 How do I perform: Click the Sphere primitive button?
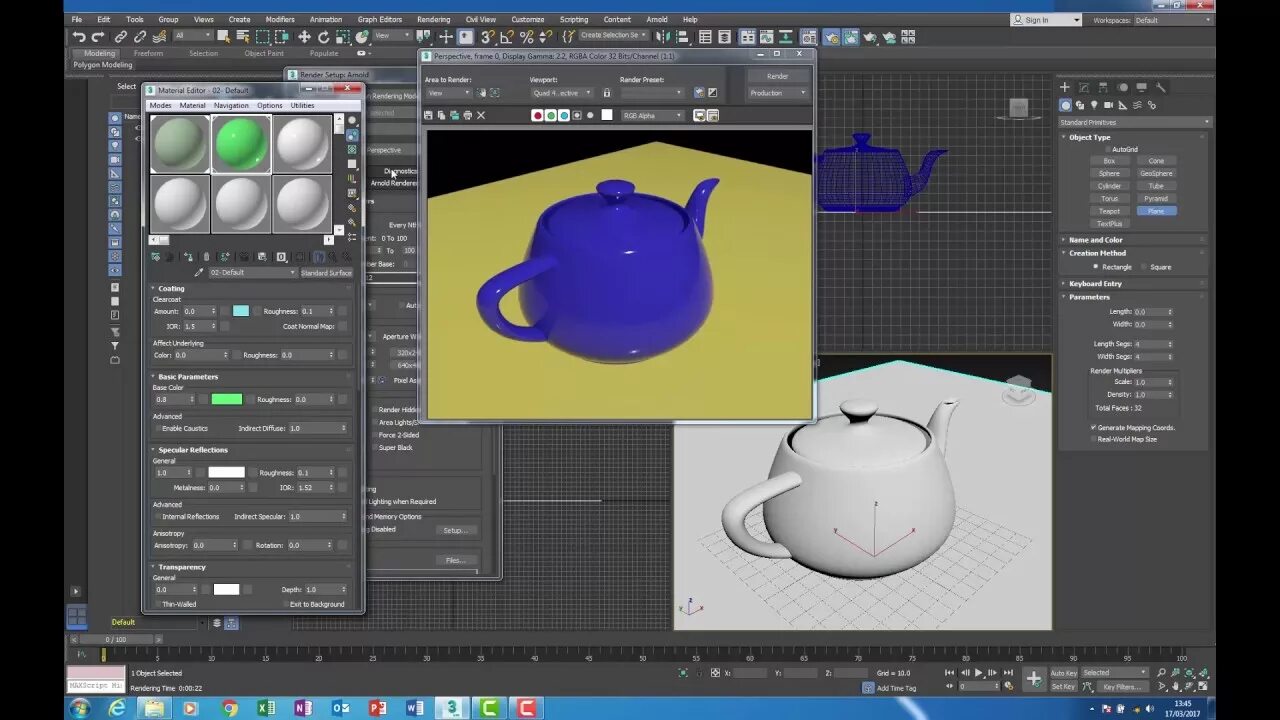(1109, 173)
